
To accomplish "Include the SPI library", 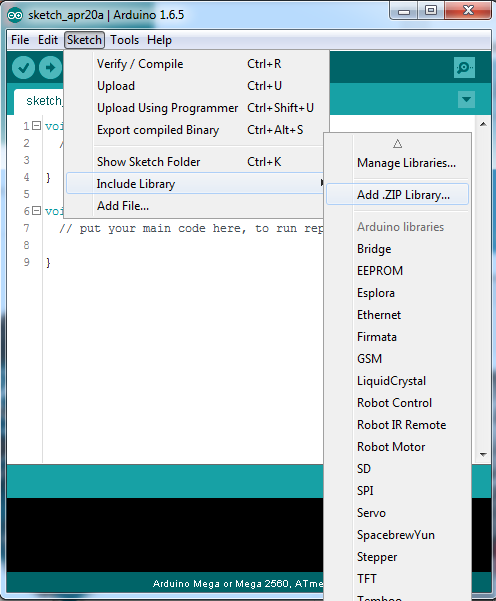I will [x=397, y=491].
